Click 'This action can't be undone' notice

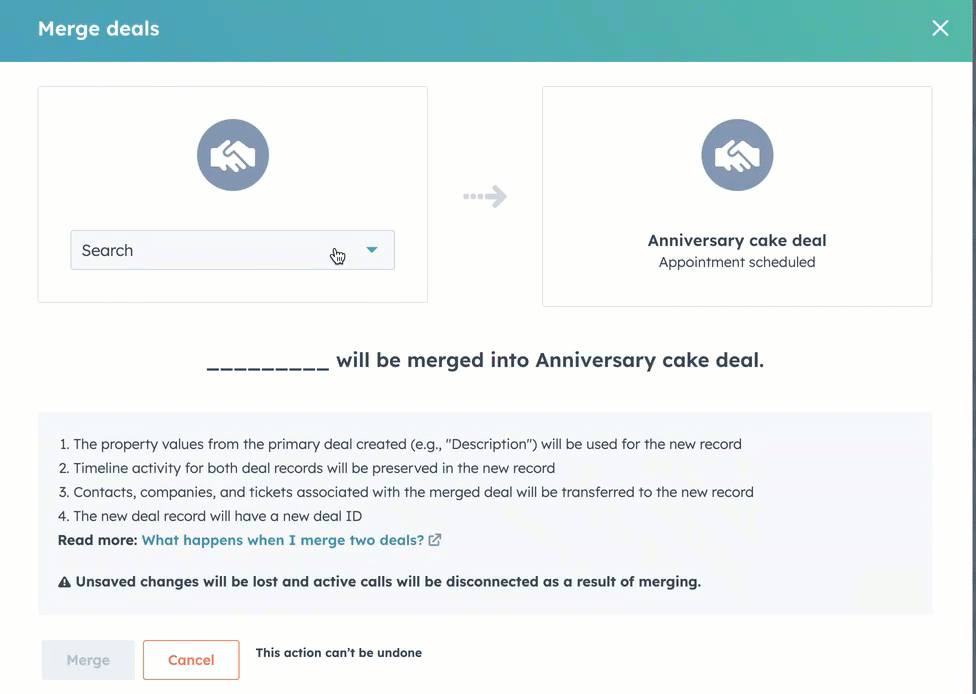(x=339, y=653)
